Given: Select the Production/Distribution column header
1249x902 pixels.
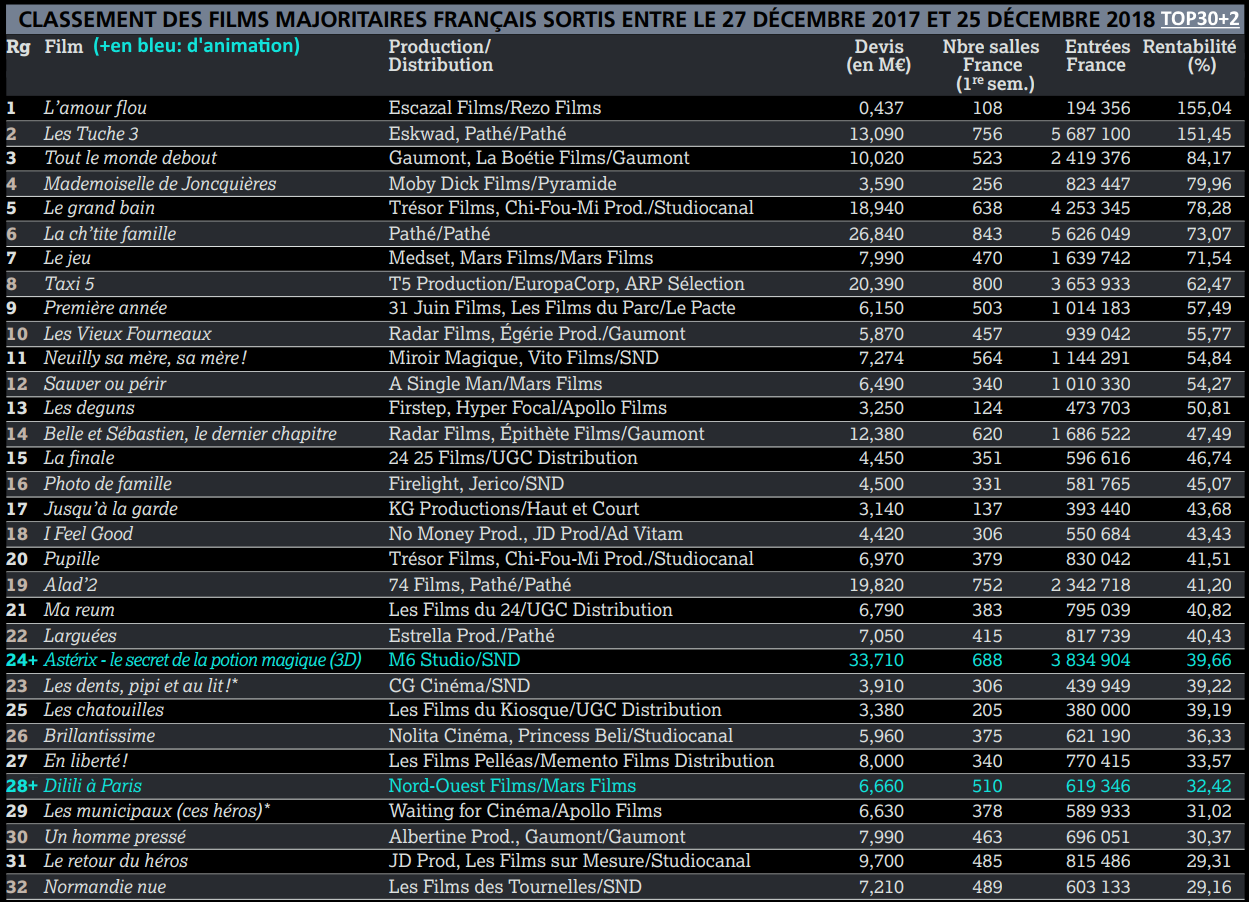Looking at the screenshot, I should coord(440,56).
